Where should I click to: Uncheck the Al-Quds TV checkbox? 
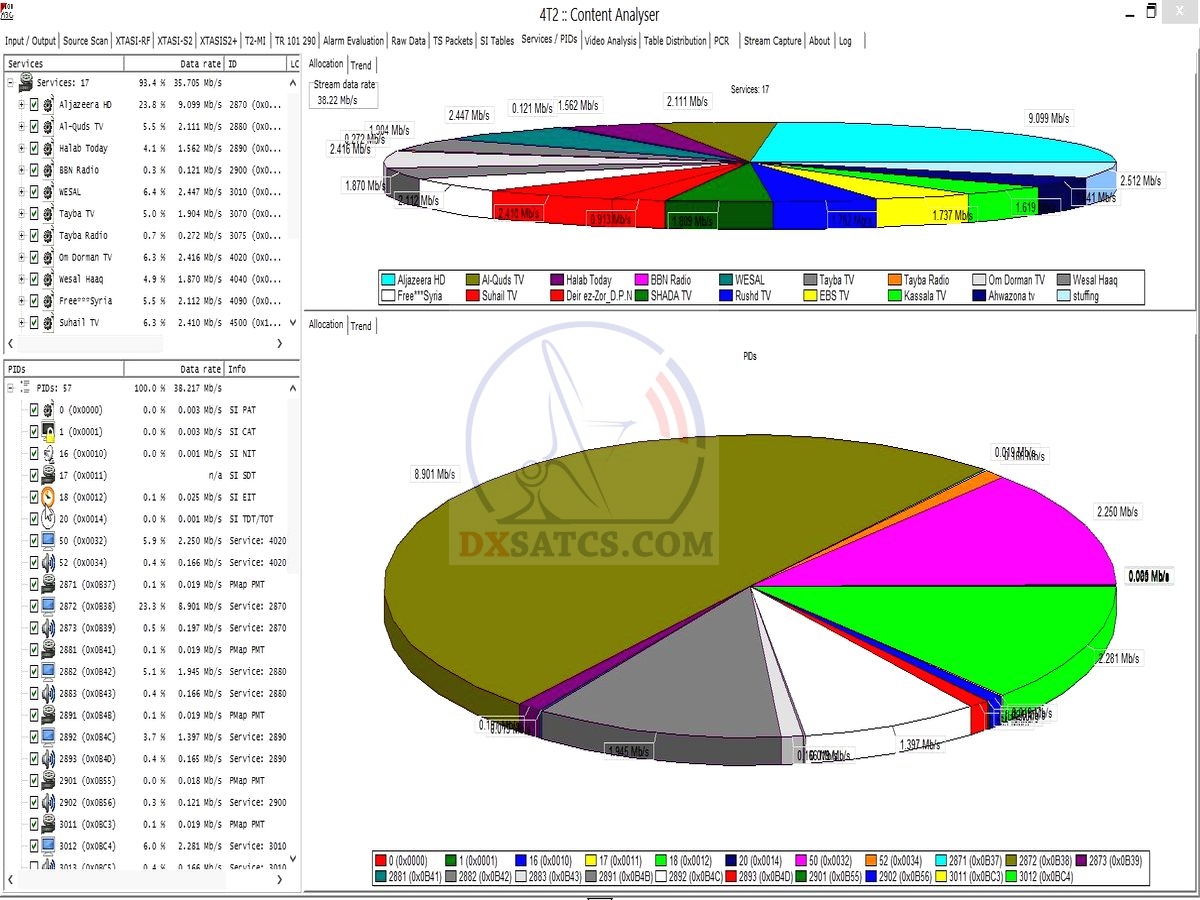click(x=35, y=126)
